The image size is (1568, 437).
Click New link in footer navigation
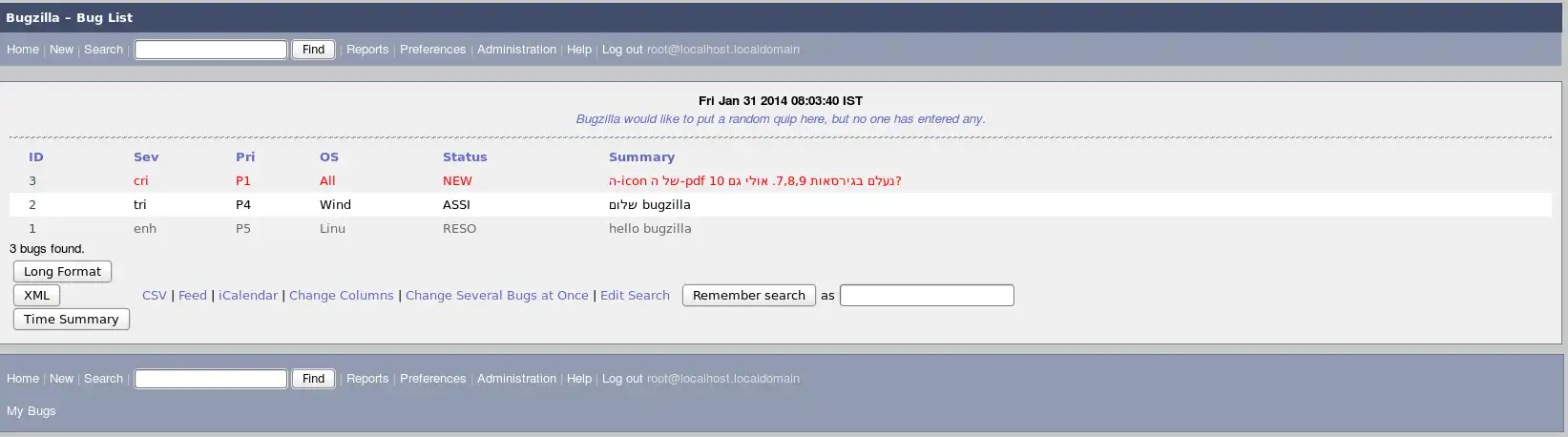click(x=61, y=379)
